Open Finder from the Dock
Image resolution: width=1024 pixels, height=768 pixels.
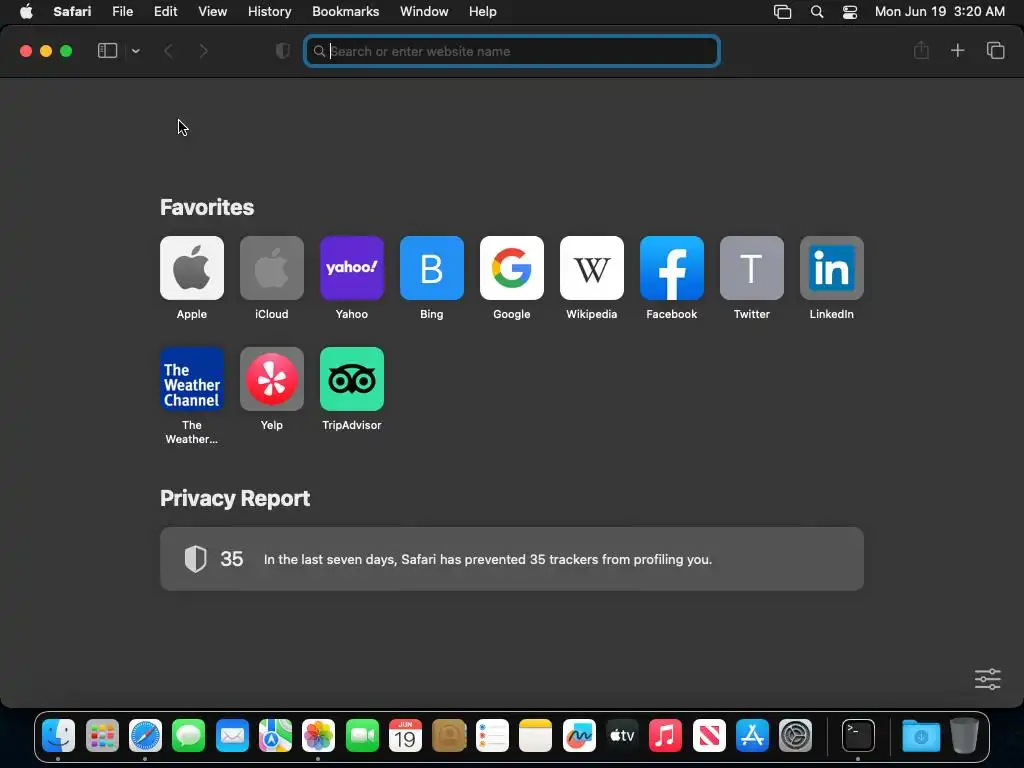(59, 736)
